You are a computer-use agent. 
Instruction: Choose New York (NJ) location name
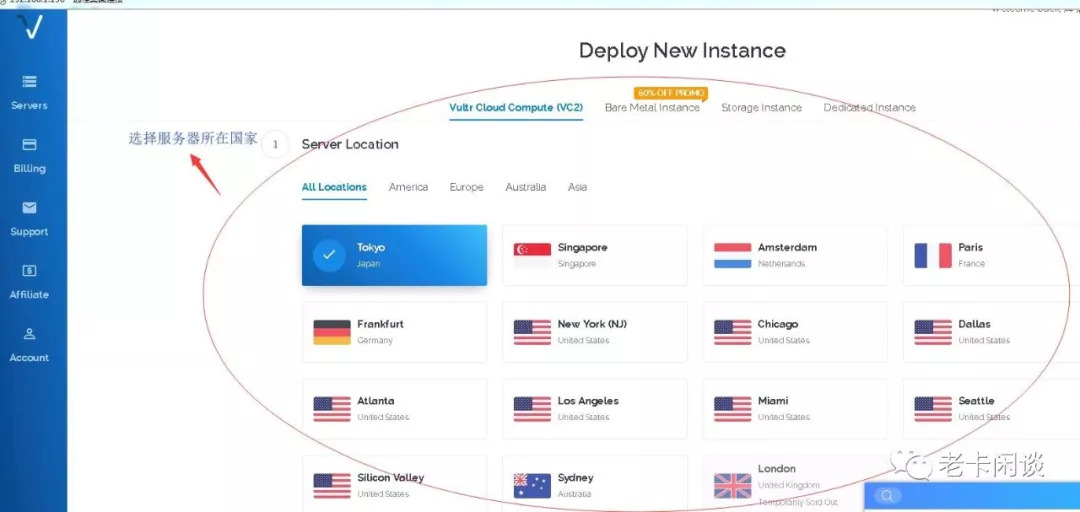pos(592,324)
